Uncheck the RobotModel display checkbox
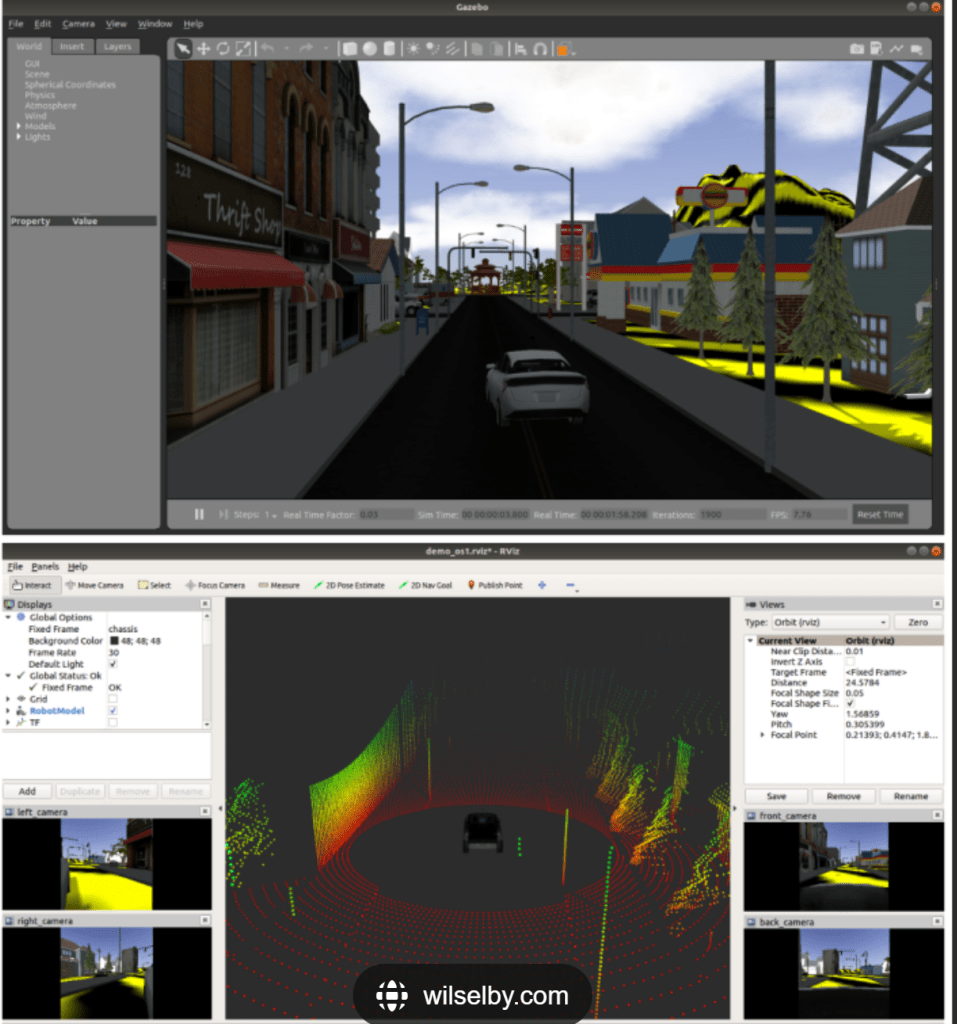The height and width of the screenshot is (1024, 957). (x=113, y=711)
